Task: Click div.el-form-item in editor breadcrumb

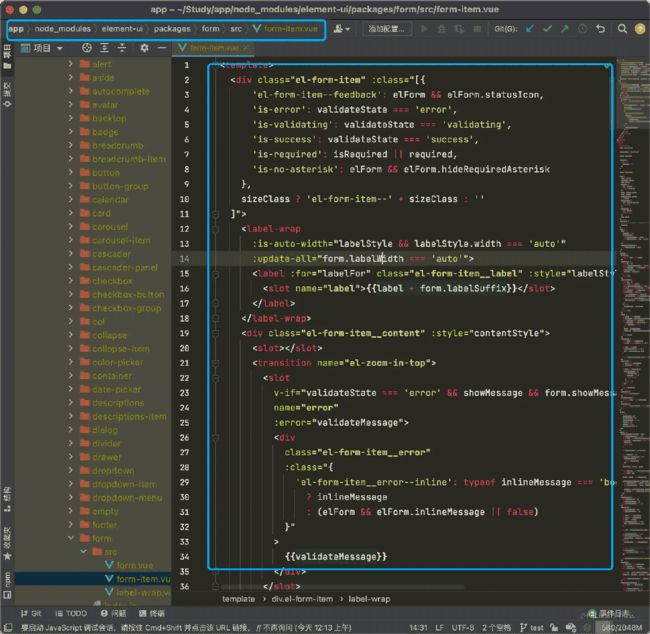Action: pos(302,599)
